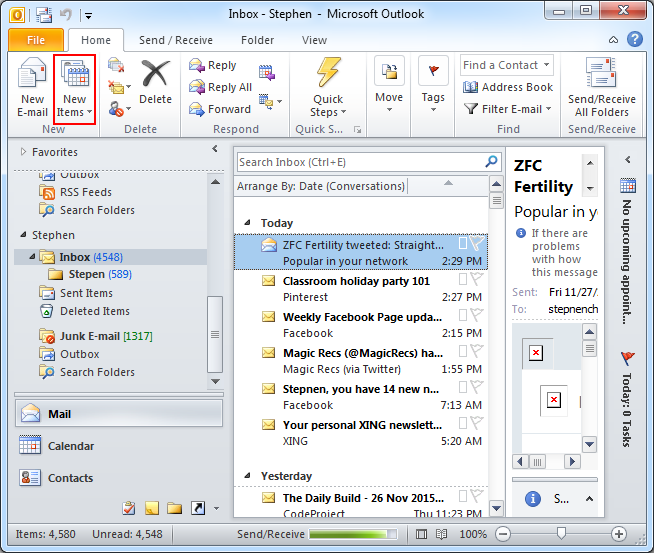This screenshot has height=553, width=654.
Task: Click the info icon in People Pane
Action: point(533,498)
